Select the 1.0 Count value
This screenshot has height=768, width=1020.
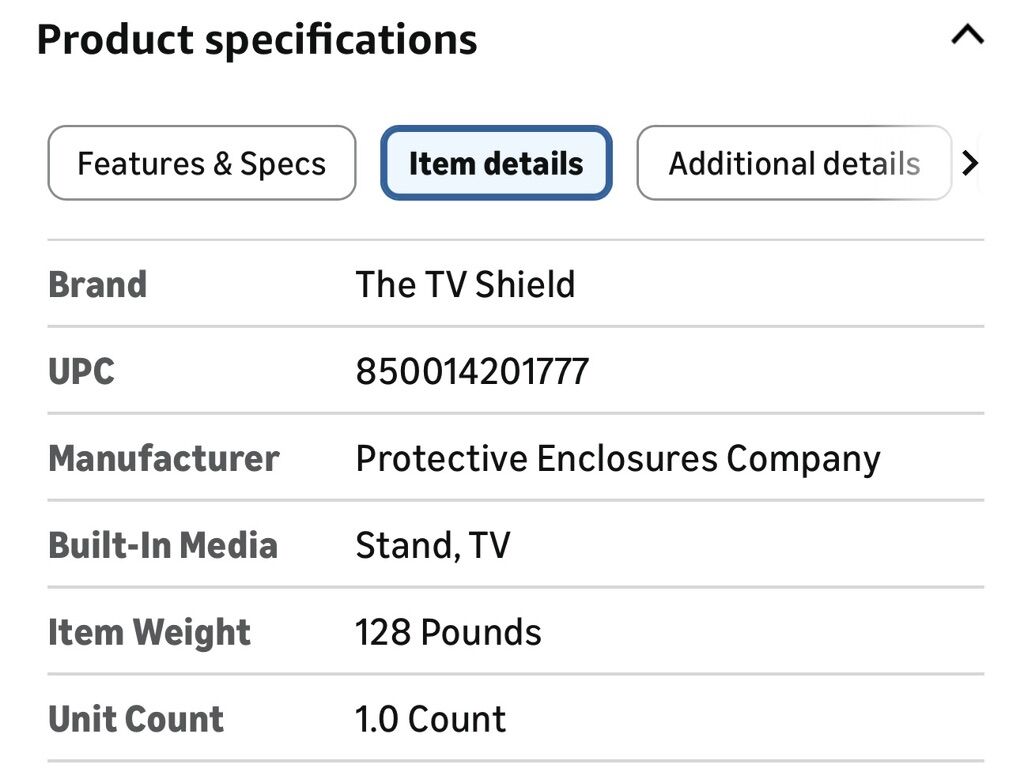click(431, 720)
